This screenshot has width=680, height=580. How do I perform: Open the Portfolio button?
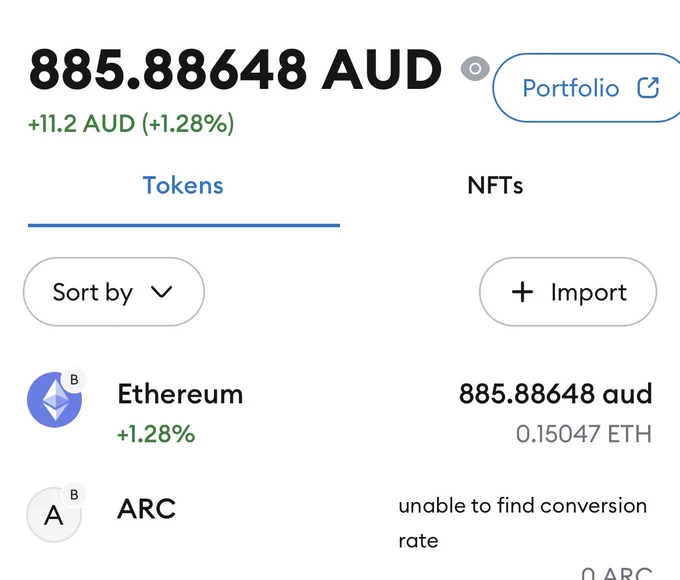coord(586,88)
